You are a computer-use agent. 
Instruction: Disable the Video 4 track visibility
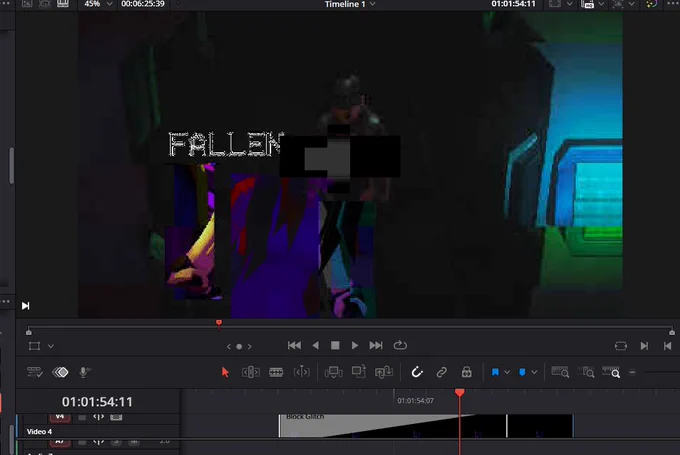tap(116, 417)
